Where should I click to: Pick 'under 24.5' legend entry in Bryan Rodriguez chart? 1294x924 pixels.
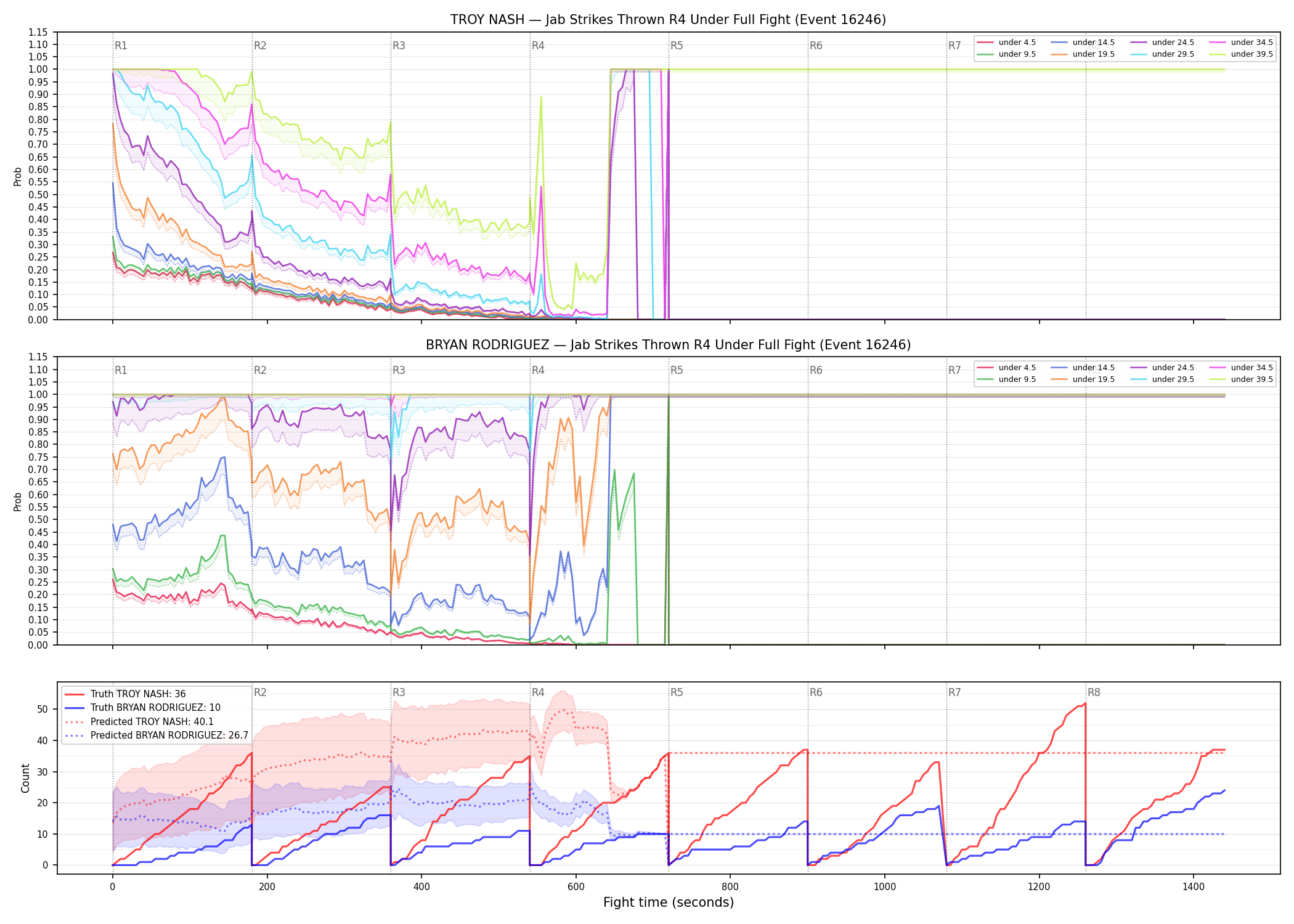1162,368
